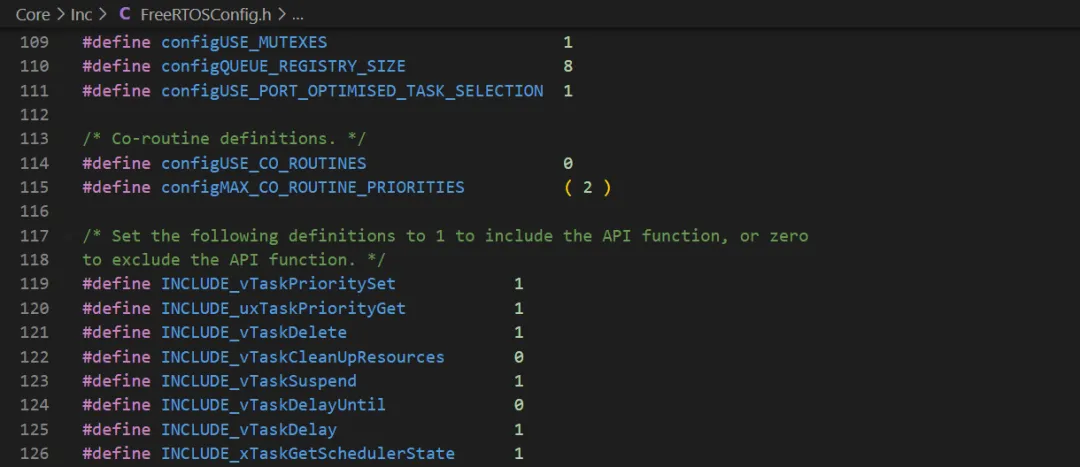
Task: Open the Inc folder breadcrumb
Action: 81,14
